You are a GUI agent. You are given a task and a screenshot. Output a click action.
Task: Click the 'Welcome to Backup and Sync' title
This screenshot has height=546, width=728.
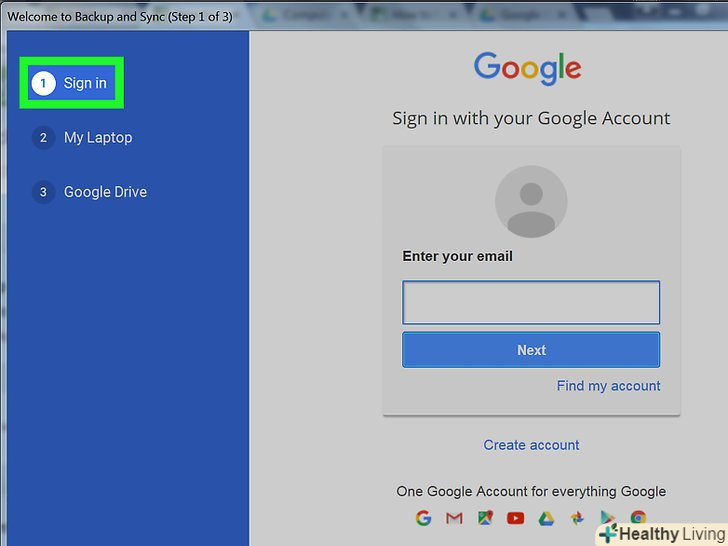pos(120,17)
